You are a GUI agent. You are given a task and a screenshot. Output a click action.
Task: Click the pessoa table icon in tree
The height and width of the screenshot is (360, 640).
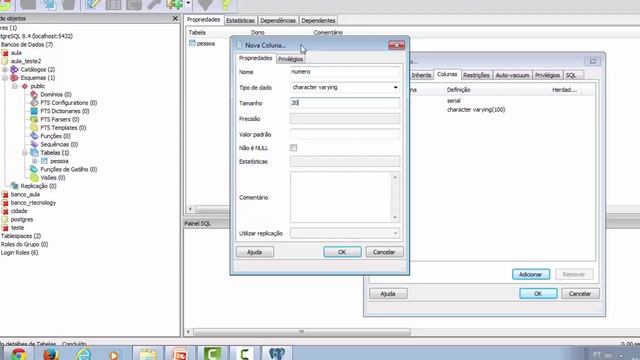[44, 161]
